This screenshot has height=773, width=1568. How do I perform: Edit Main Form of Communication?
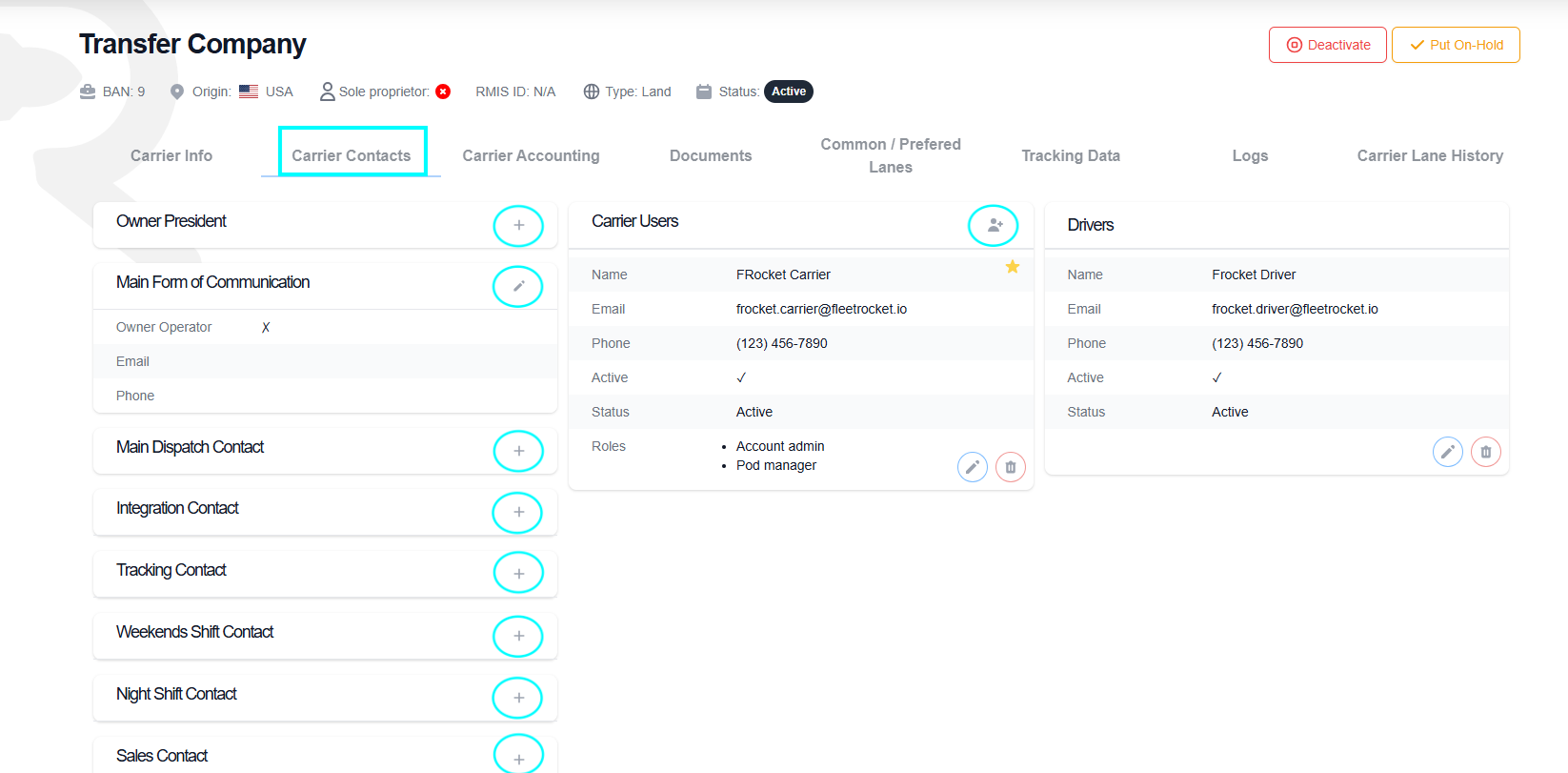[x=518, y=286]
